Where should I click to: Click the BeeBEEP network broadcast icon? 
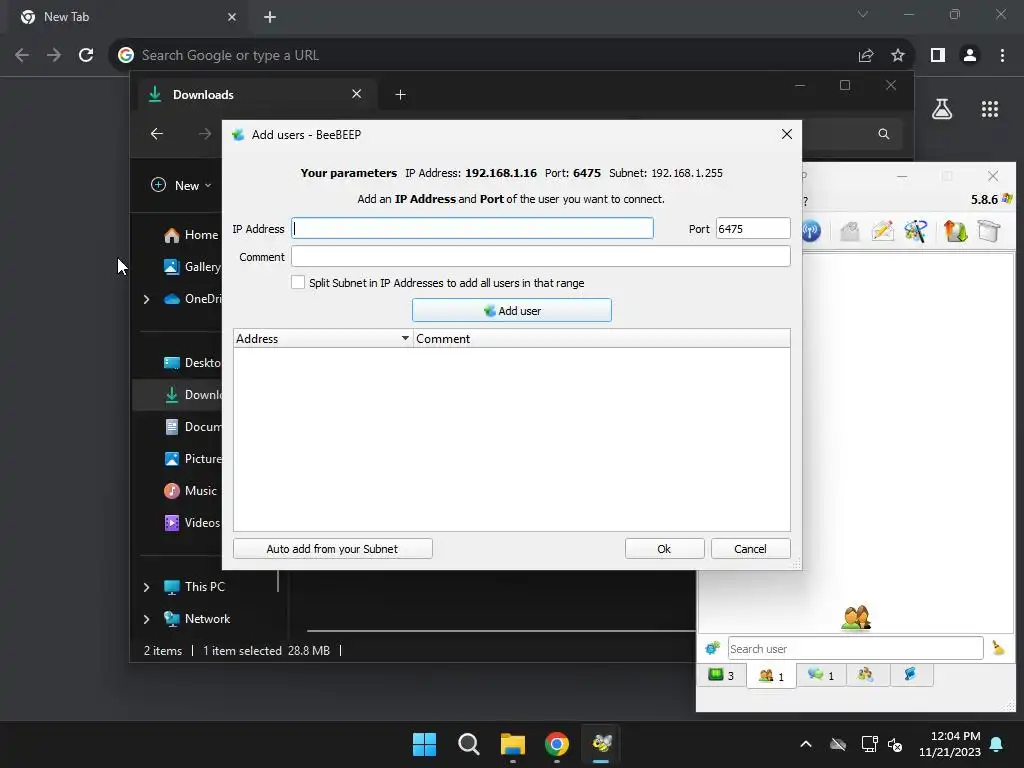coord(811,231)
